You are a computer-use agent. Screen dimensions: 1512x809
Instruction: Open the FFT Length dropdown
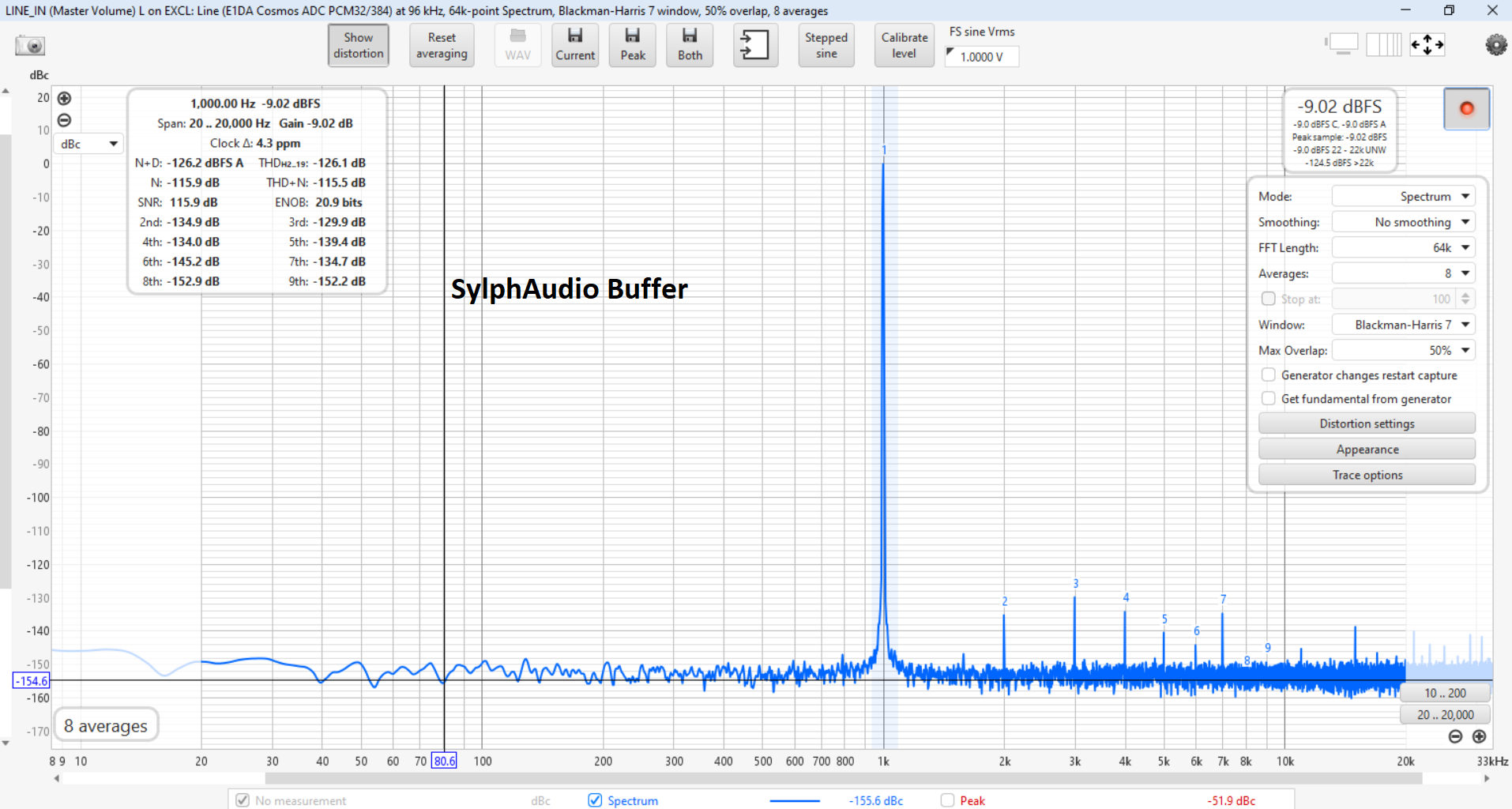coord(1403,247)
